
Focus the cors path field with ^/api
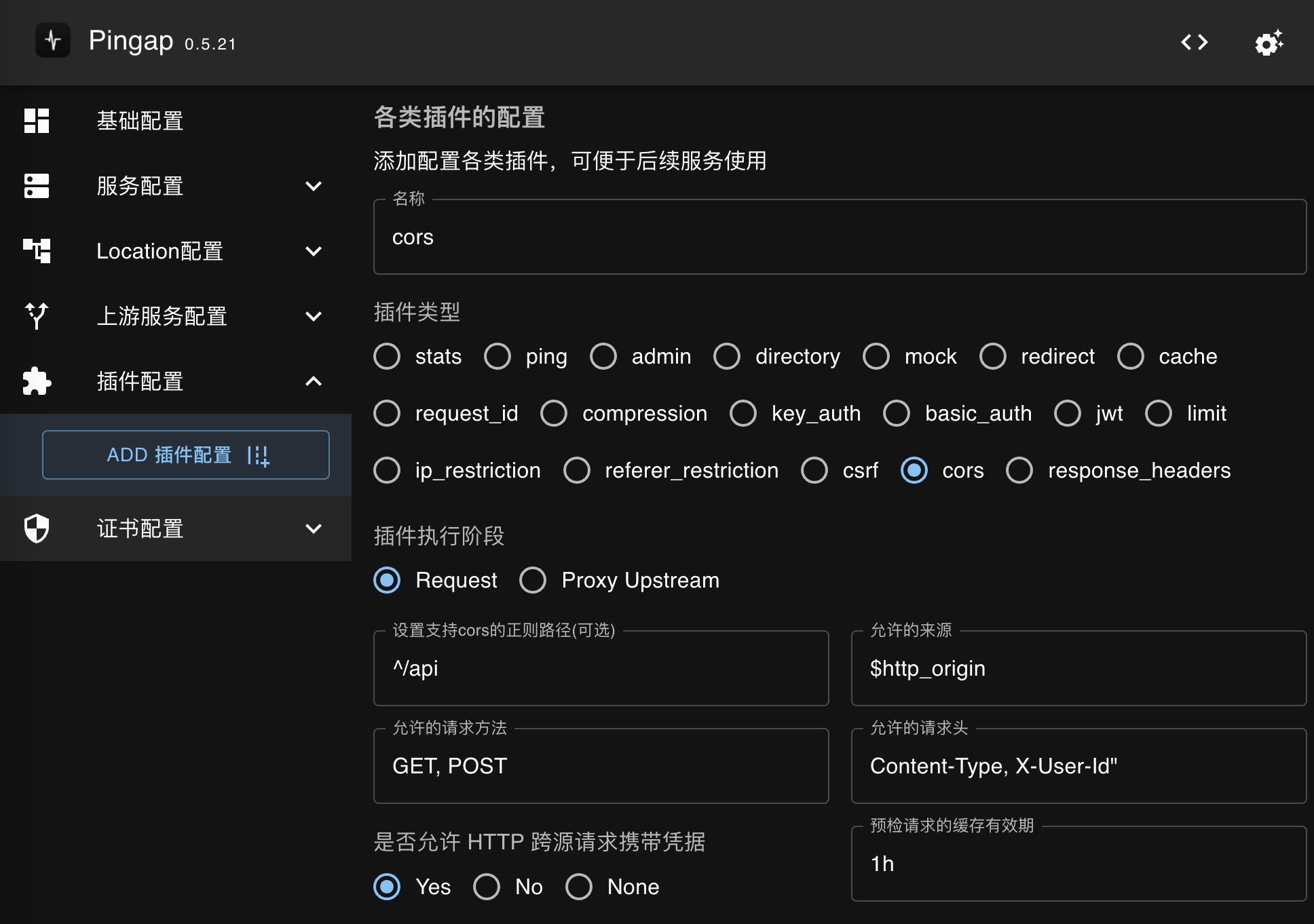click(x=601, y=668)
